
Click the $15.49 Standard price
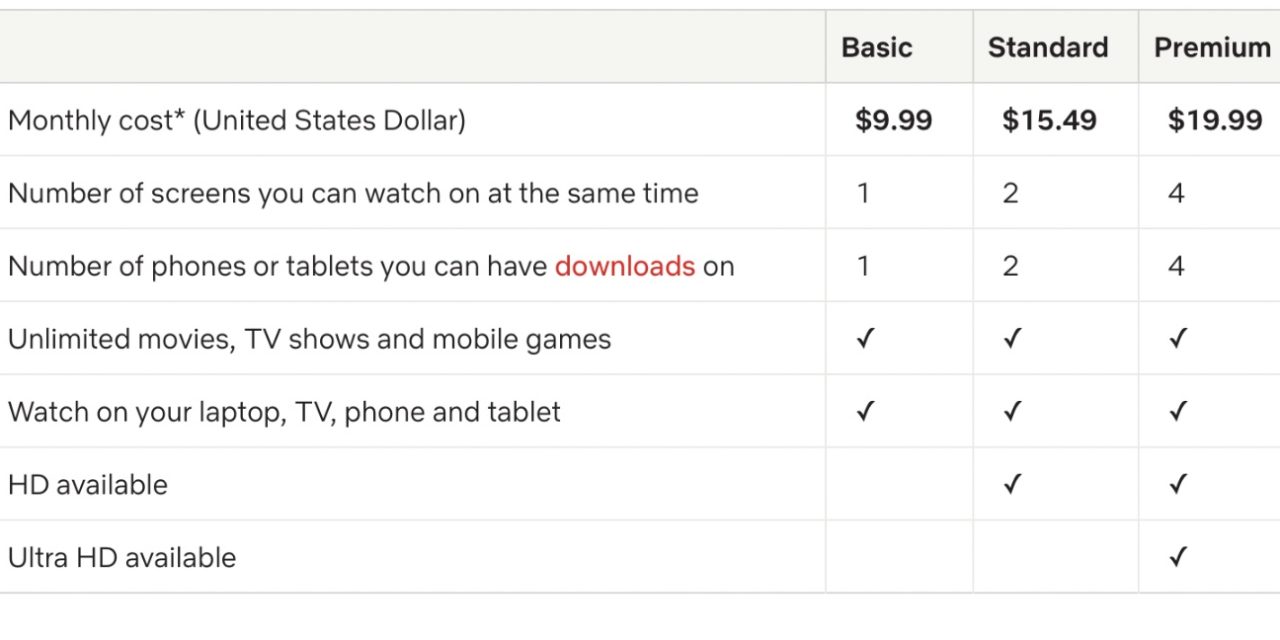click(x=1049, y=120)
